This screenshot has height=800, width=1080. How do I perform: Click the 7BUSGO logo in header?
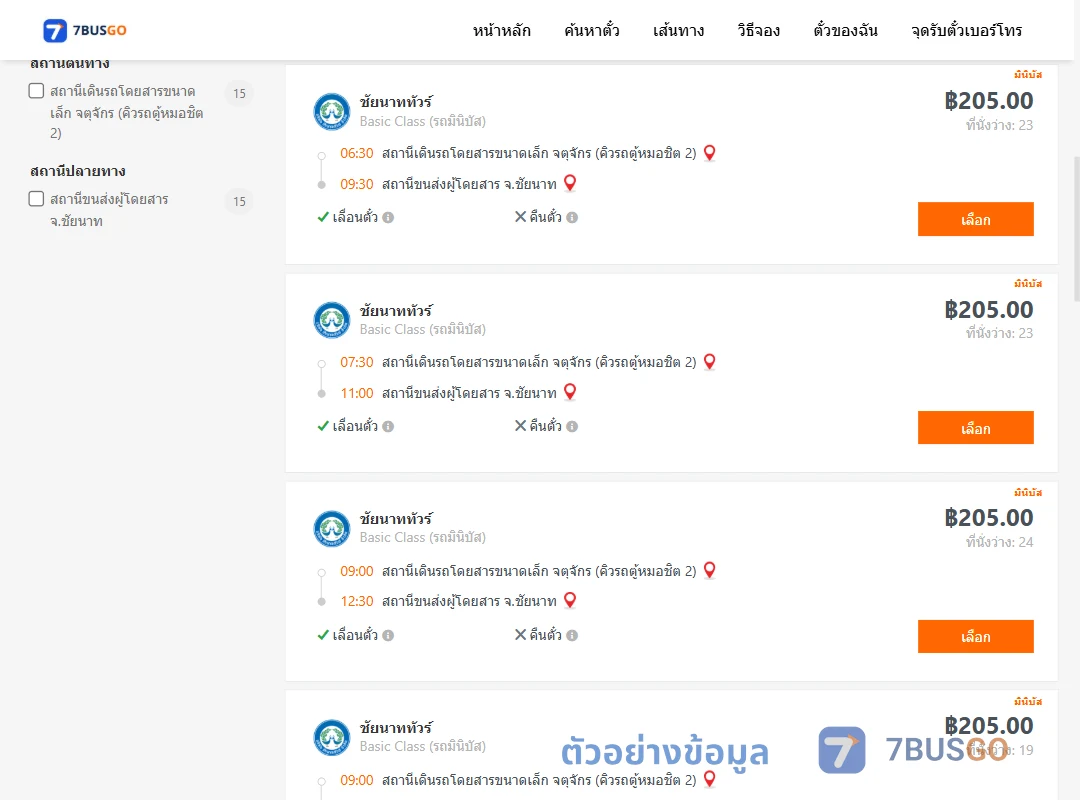[x=85, y=30]
